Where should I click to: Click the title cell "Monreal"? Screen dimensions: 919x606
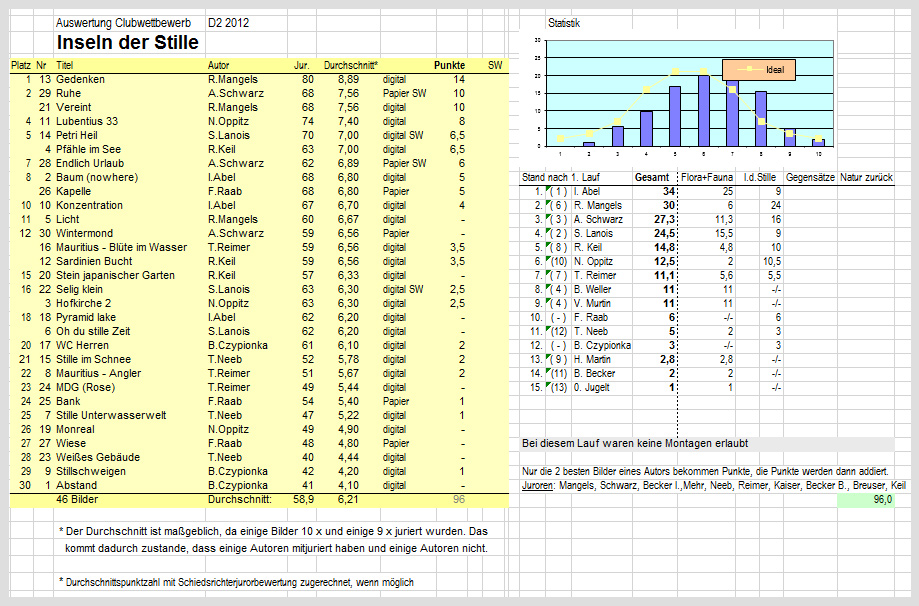[x=75, y=430]
